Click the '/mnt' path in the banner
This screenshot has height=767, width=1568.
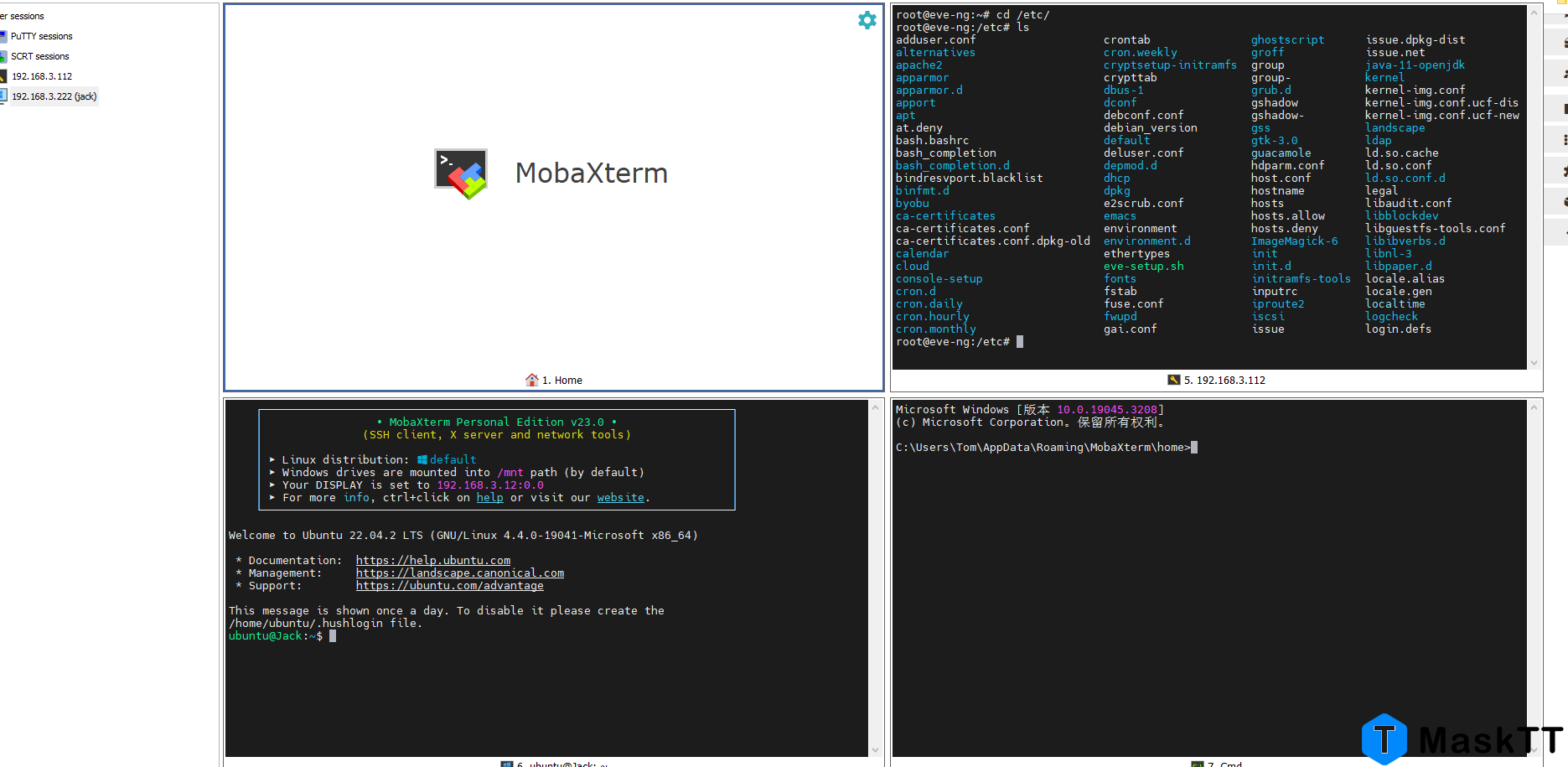coord(510,472)
